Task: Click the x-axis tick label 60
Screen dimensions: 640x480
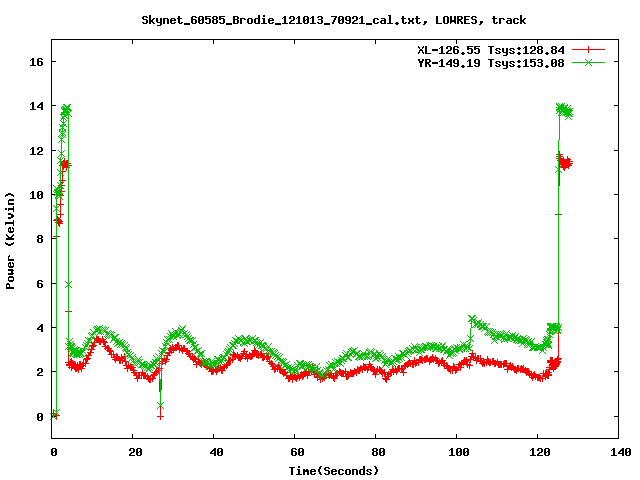Action: click(x=297, y=452)
